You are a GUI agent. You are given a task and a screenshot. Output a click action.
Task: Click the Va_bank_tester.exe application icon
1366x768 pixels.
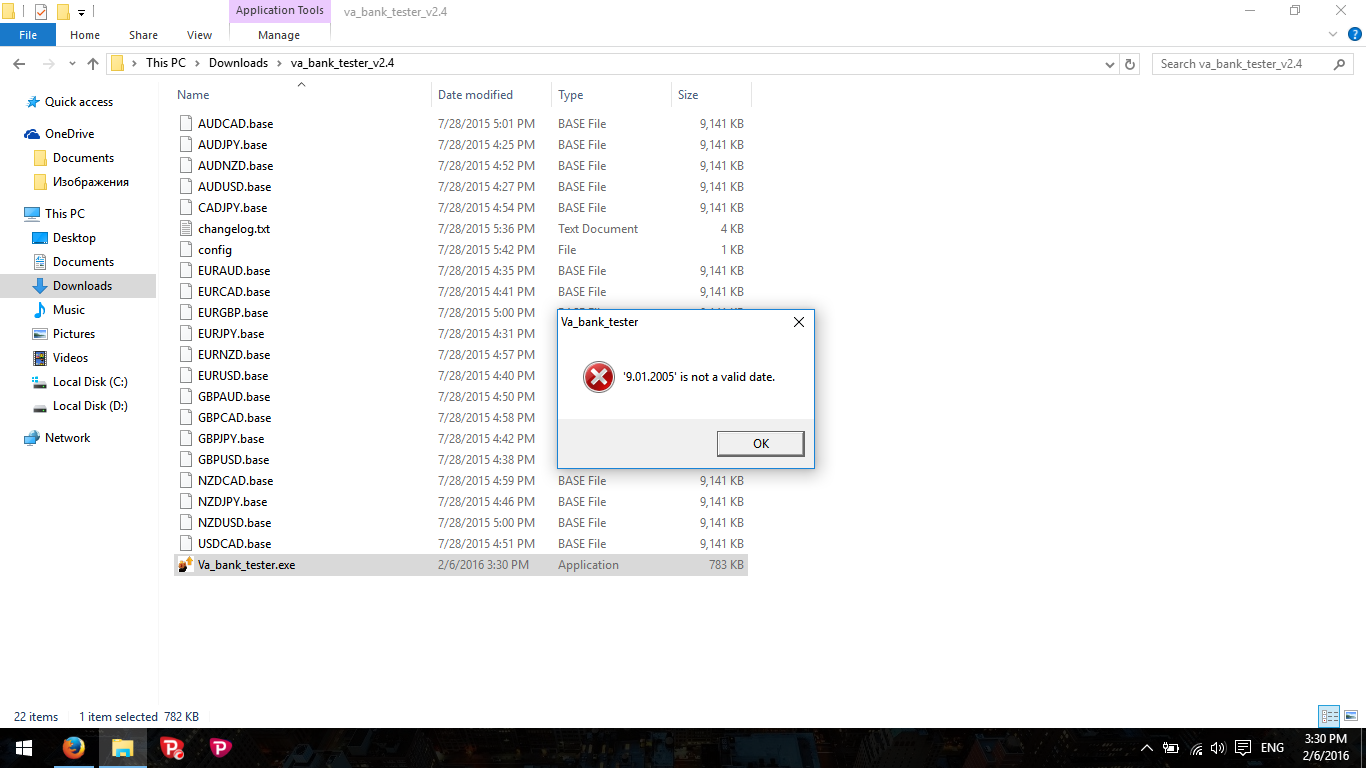coord(185,565)
